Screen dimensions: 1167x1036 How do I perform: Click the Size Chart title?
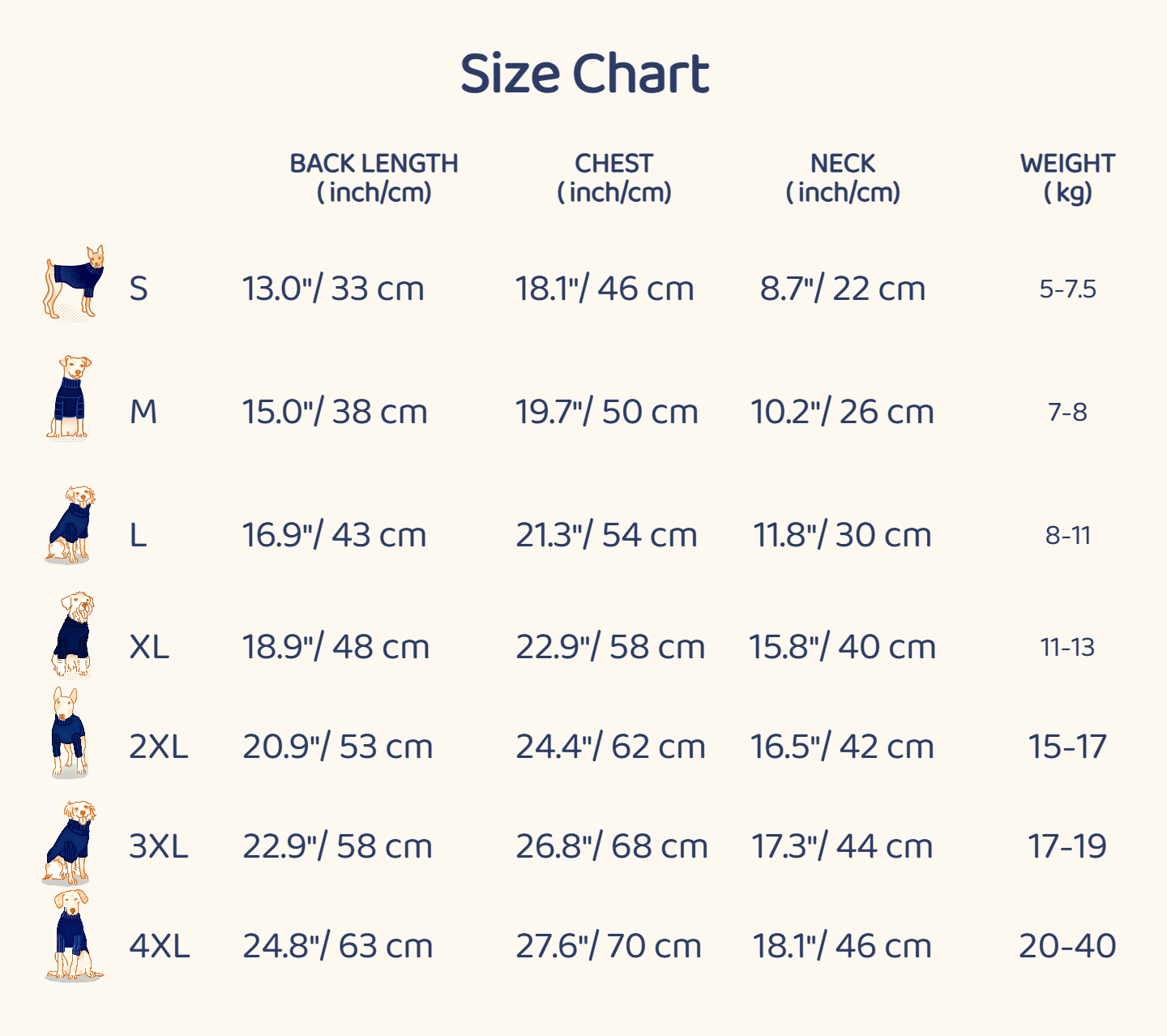584,74
